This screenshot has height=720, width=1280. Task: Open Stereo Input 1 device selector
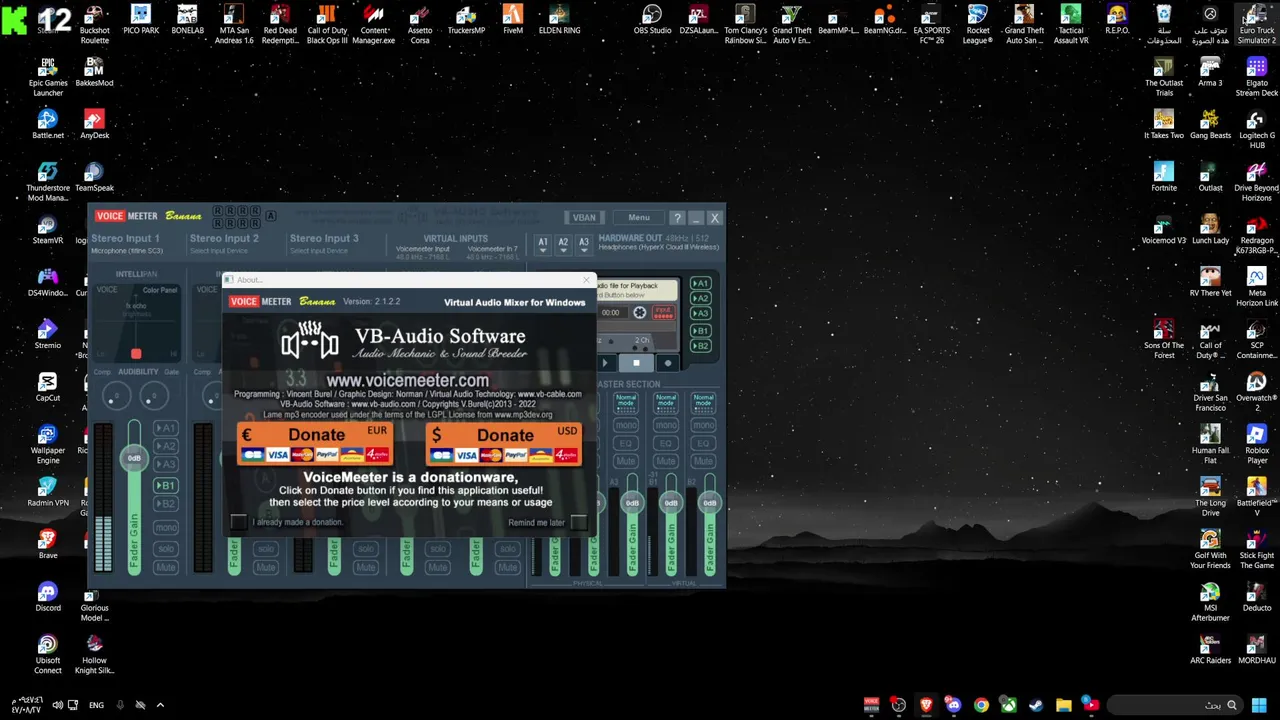click(x=127, y=251)
